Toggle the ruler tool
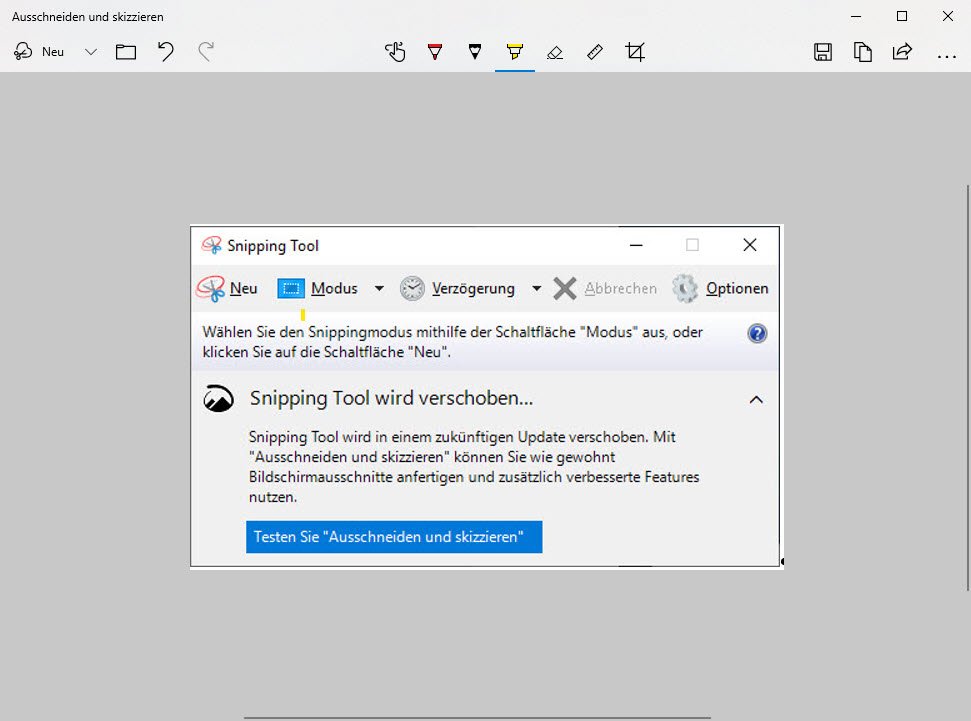 coord(594,52)
